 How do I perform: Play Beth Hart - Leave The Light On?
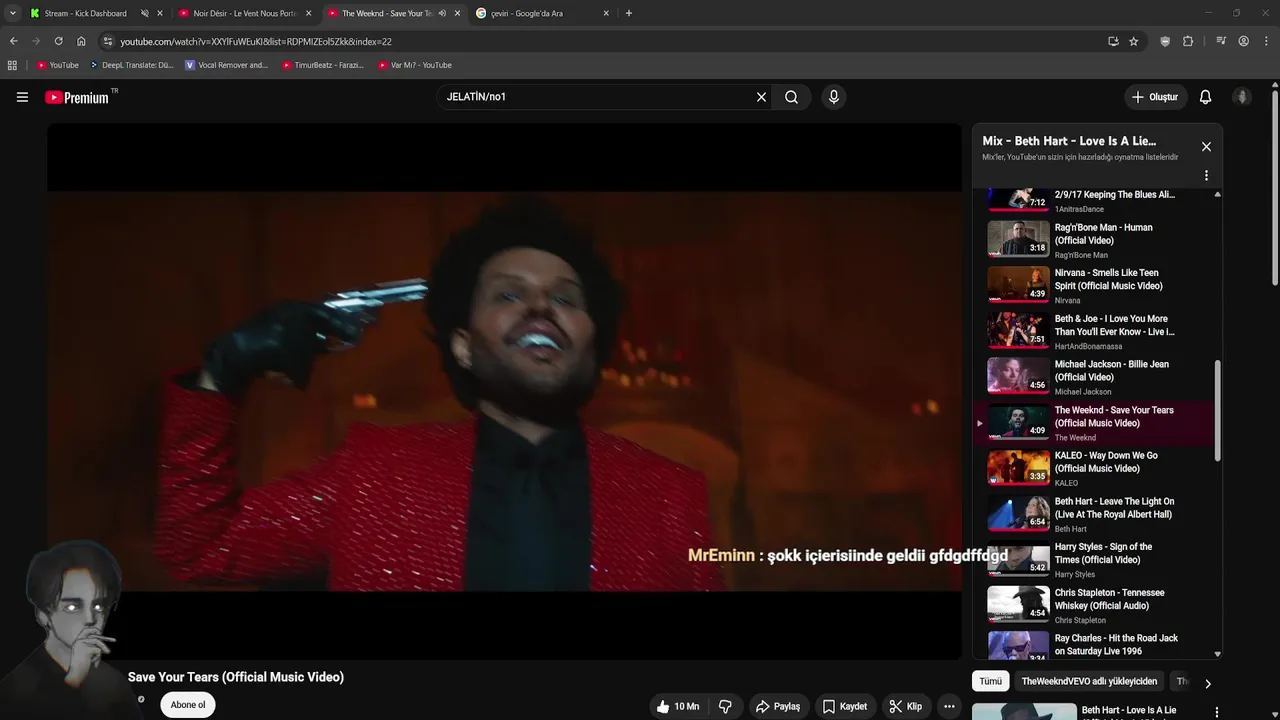(1096, 514)
